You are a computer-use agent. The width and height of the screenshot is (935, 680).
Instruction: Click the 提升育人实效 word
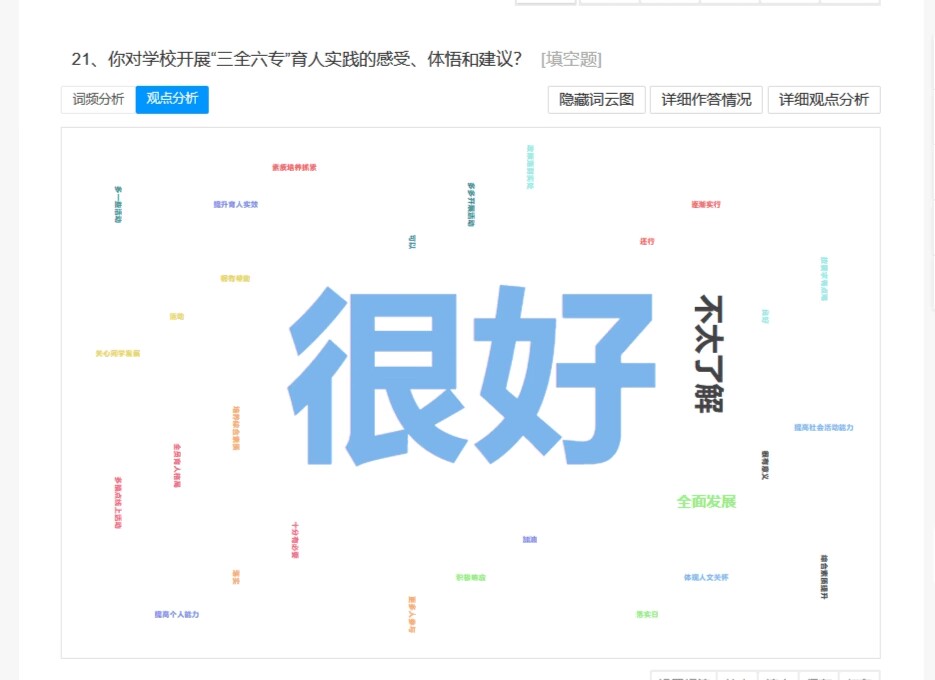pos(235,204)
